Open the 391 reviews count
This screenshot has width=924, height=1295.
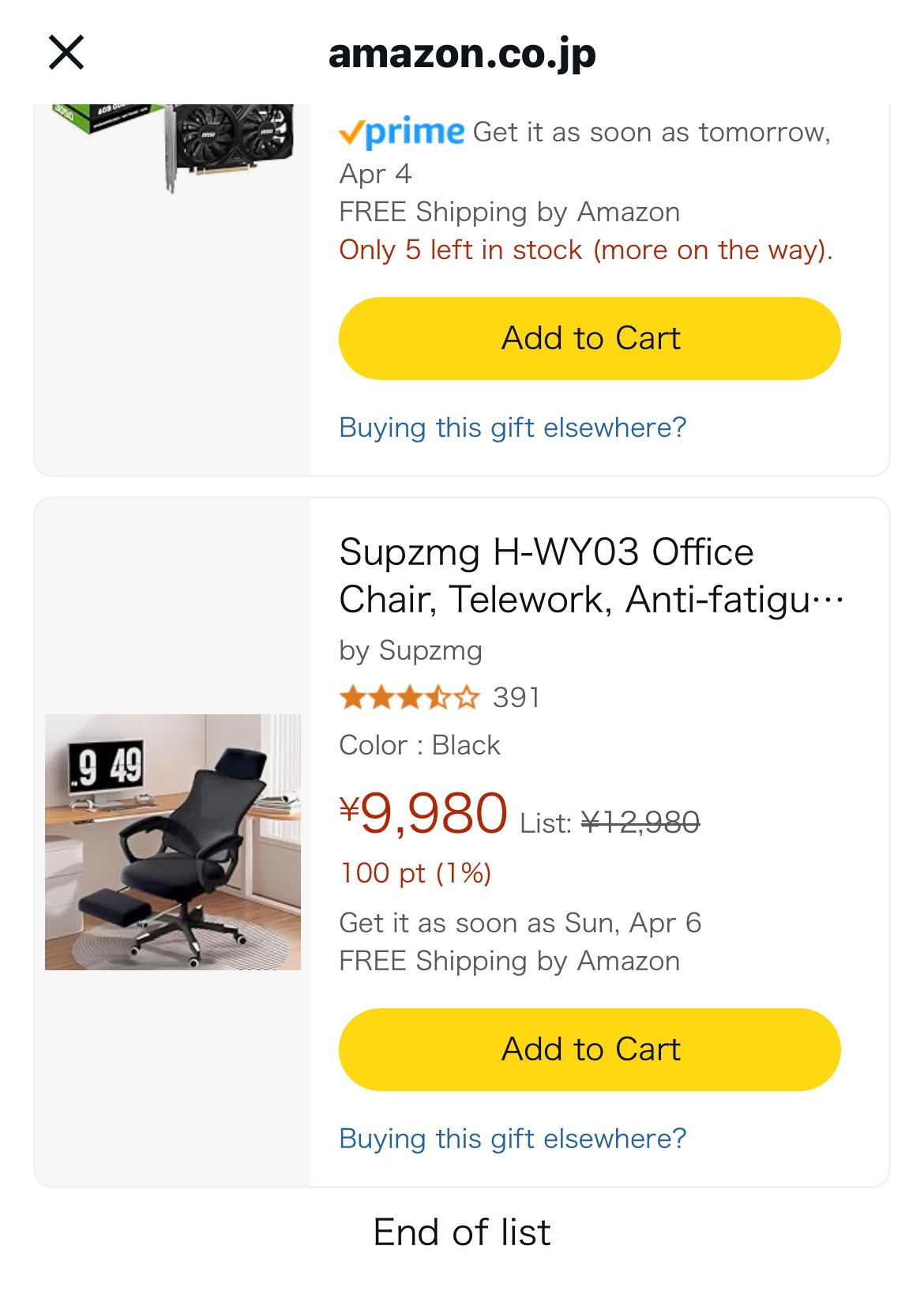516,698
